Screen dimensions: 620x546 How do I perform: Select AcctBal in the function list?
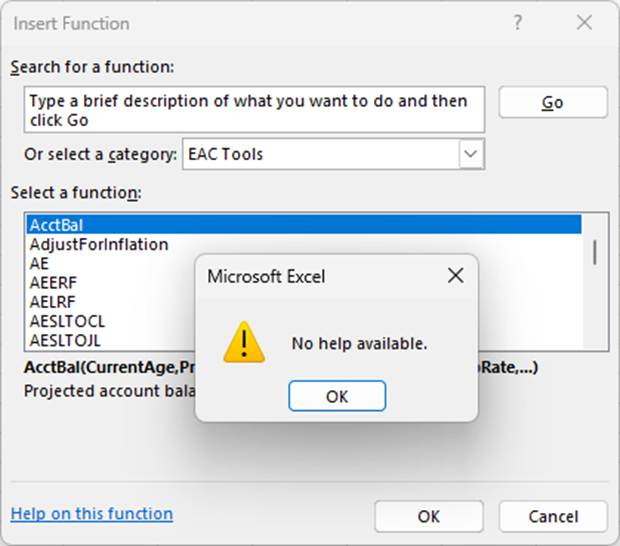click(x=304, y=225)
